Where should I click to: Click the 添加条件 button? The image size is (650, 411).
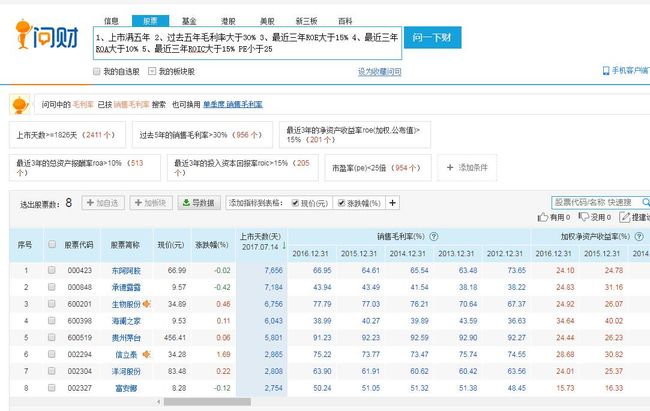467,168
